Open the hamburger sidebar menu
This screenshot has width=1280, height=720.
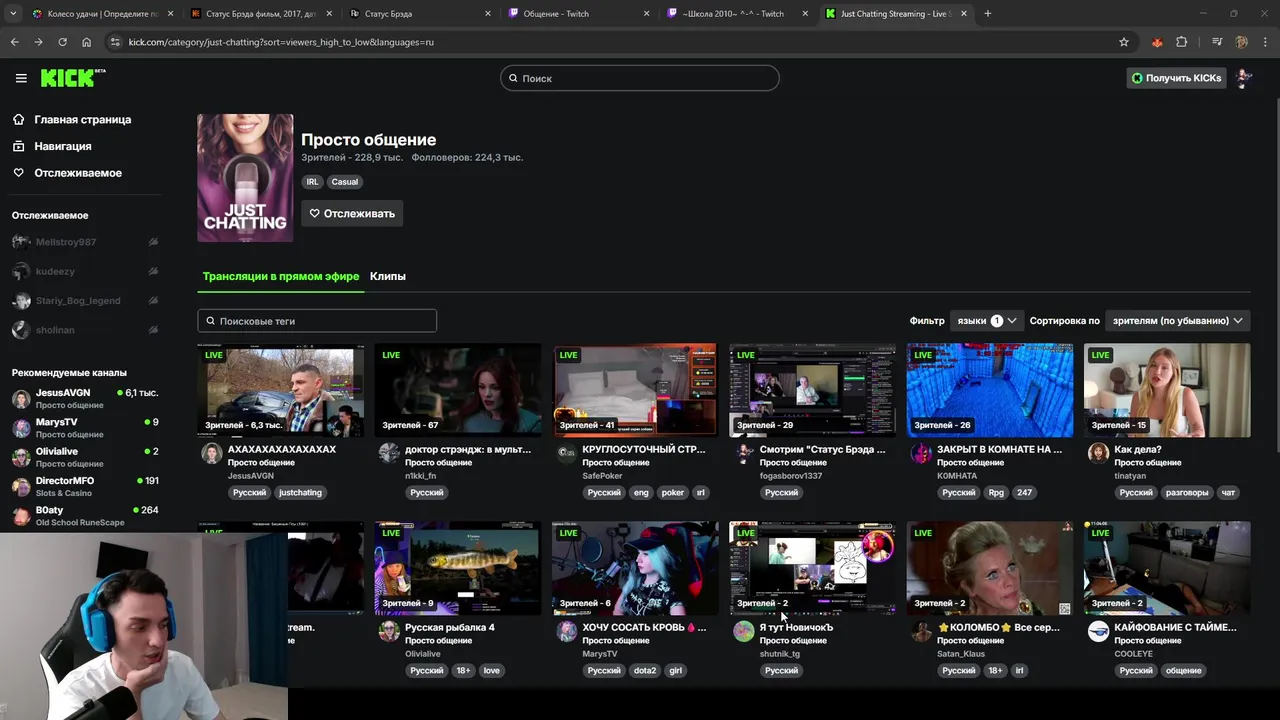tap(21, 78)
